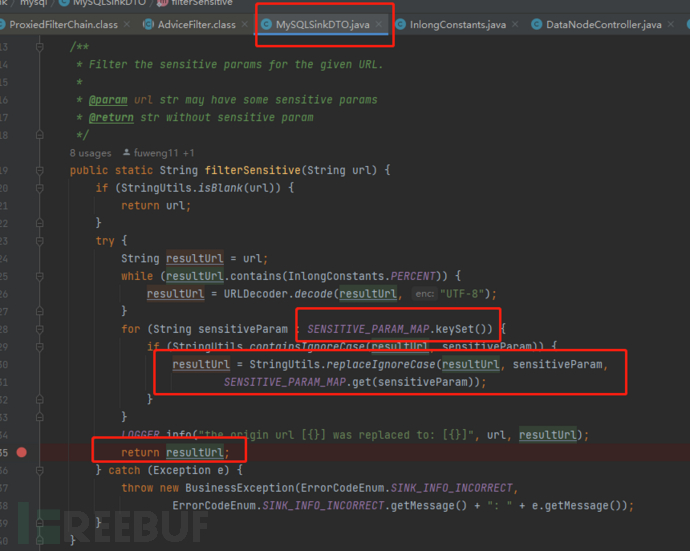Viewport: 690px width, 551px height.
Task: Fold the if containsIgnoreCase block
Action: pos(40,347)
